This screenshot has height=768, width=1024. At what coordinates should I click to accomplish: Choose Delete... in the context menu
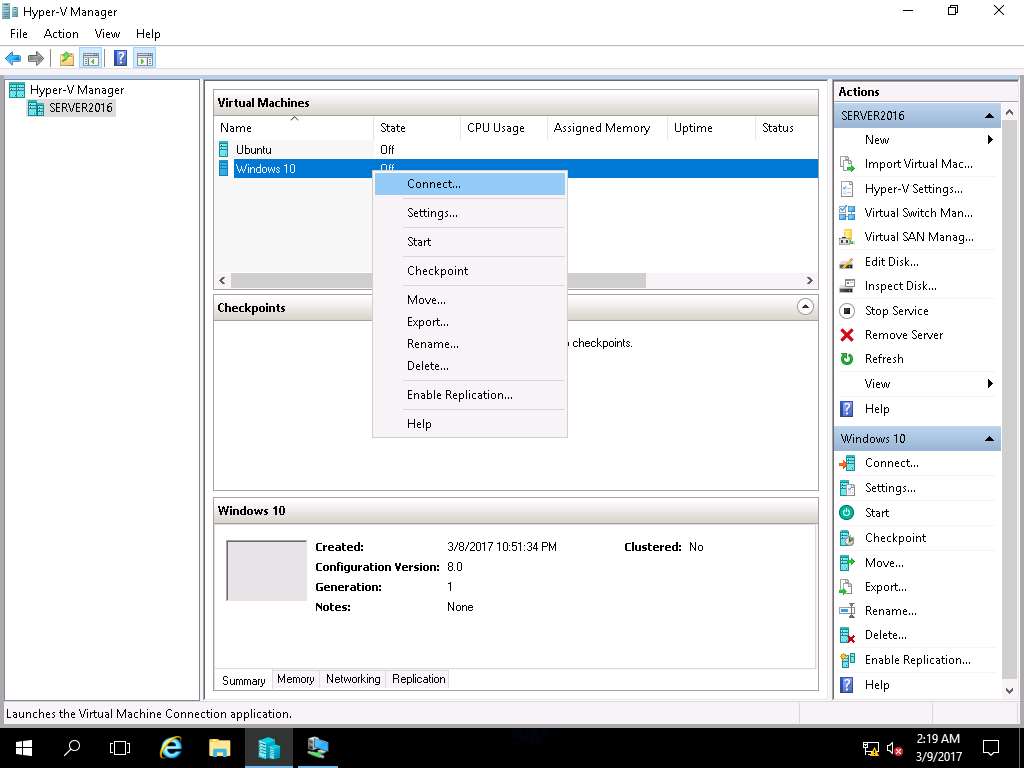coord(470,366)
